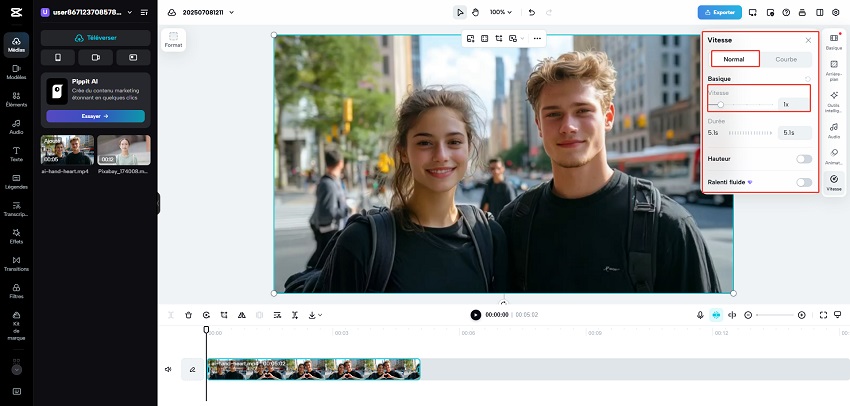This screenshot has width=850, height=406.
Task: Open the three-dots more options on canvas toolbar
Action: (x=537, y=38)
